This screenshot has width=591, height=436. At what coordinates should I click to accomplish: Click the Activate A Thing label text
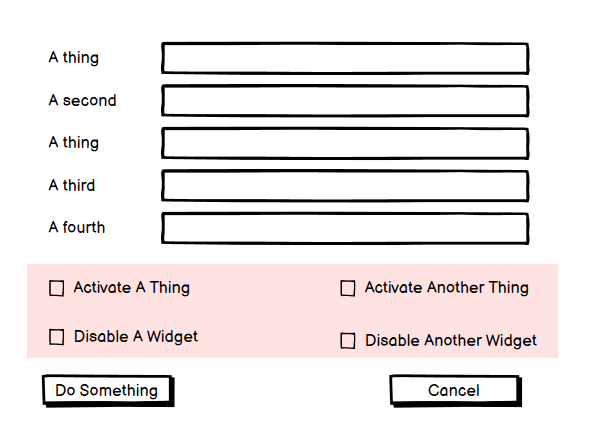(x=132, y=288)
